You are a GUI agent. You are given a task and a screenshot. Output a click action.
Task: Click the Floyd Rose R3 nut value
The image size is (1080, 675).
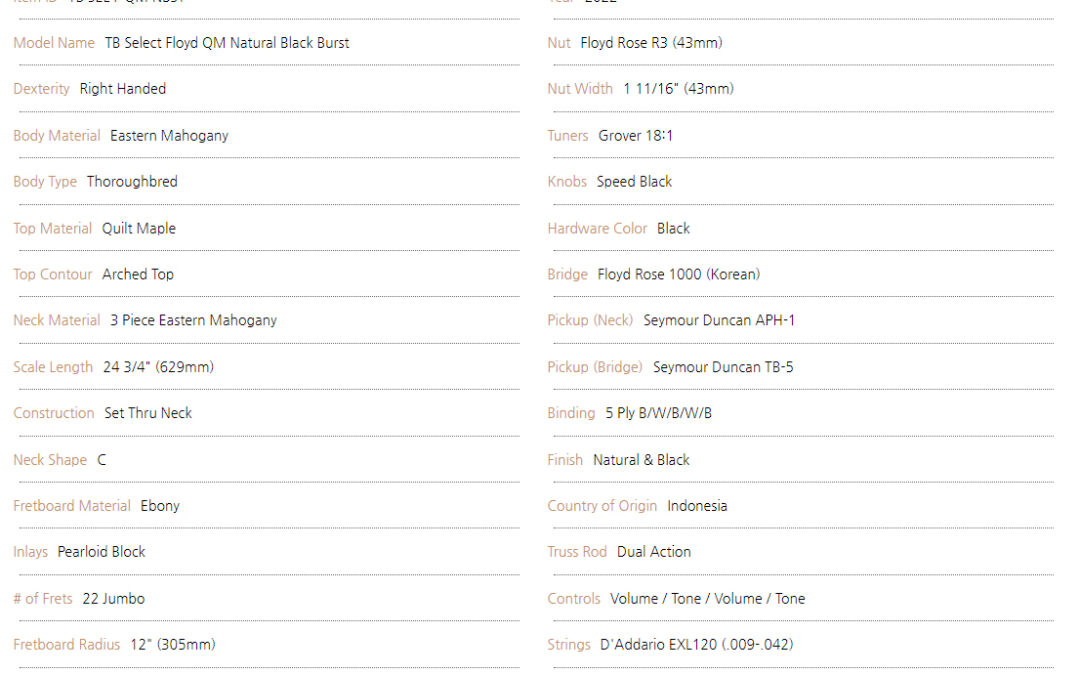[x=651, y=43]
